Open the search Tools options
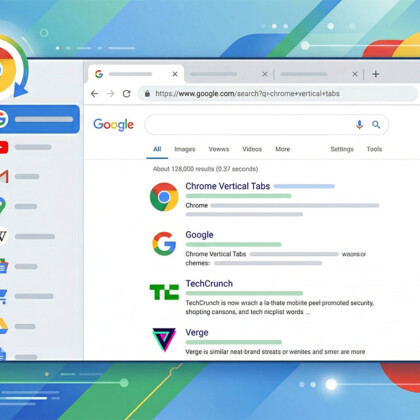The height and width of the screenshot is (420, 420). click(374, 149)
